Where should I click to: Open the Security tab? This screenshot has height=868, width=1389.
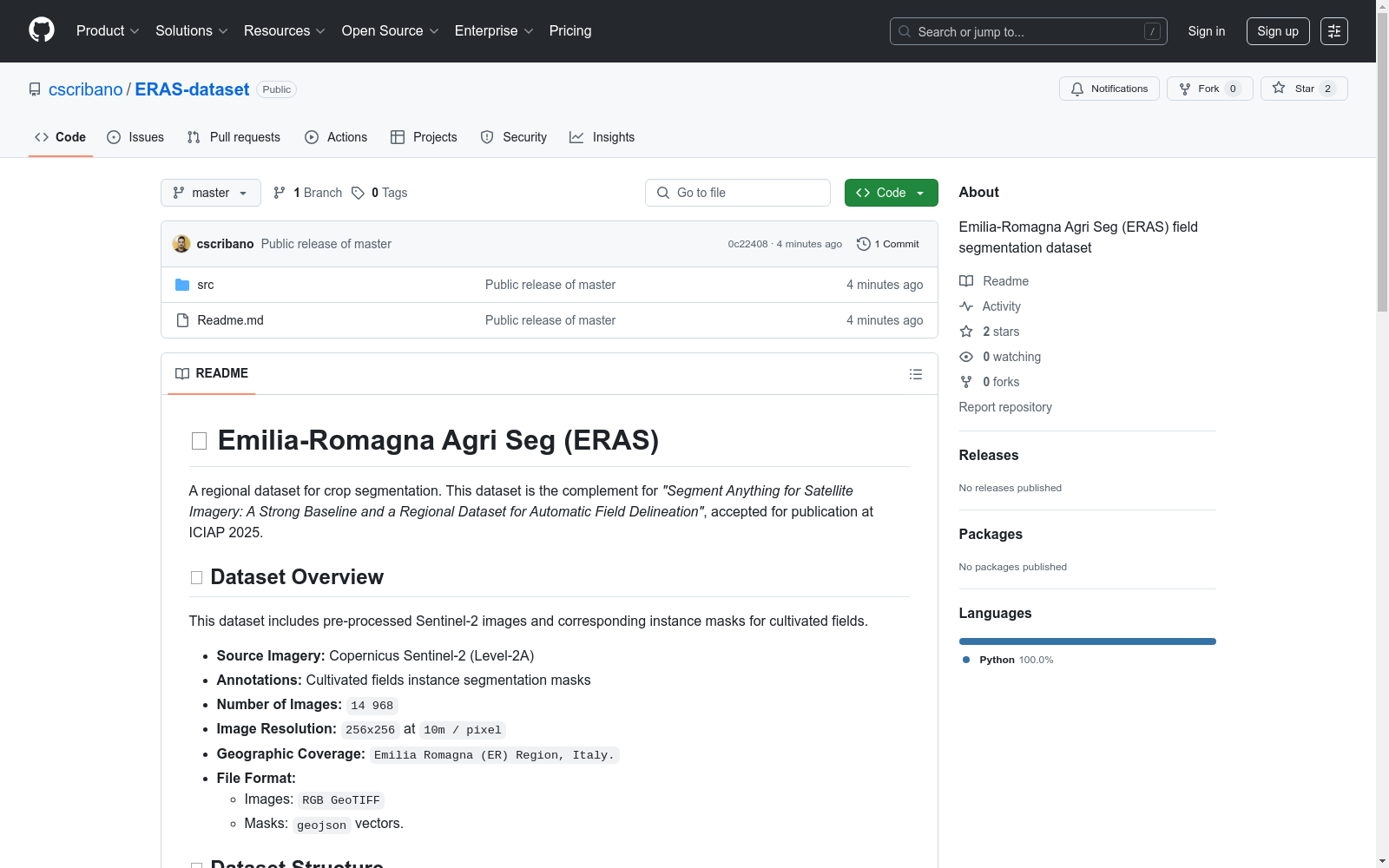(514, 137)
